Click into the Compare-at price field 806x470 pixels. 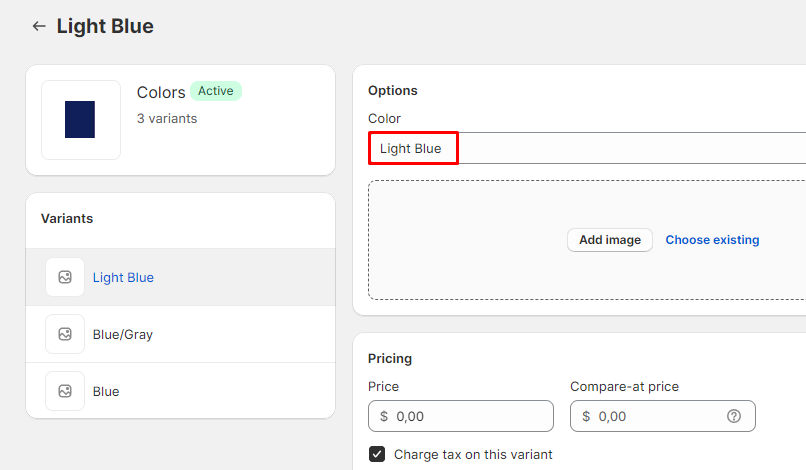point(655,416)
